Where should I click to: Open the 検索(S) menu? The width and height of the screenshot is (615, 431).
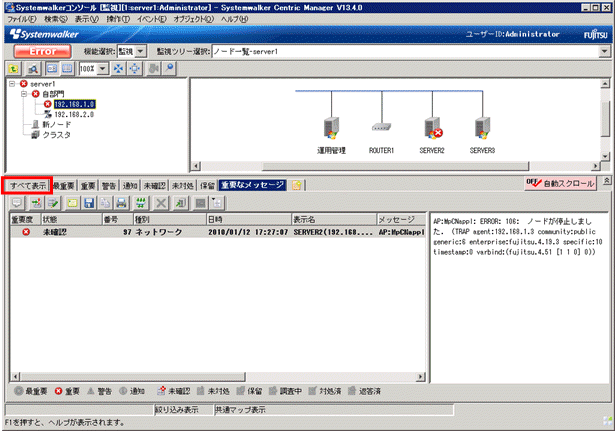[x=56, y=19]
